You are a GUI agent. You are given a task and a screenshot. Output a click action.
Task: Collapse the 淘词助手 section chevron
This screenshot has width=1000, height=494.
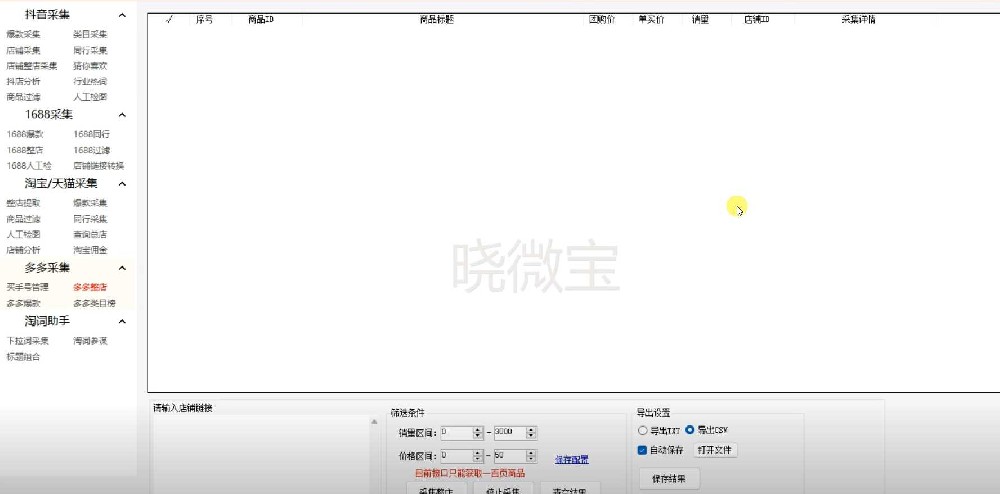click(122, 322)
